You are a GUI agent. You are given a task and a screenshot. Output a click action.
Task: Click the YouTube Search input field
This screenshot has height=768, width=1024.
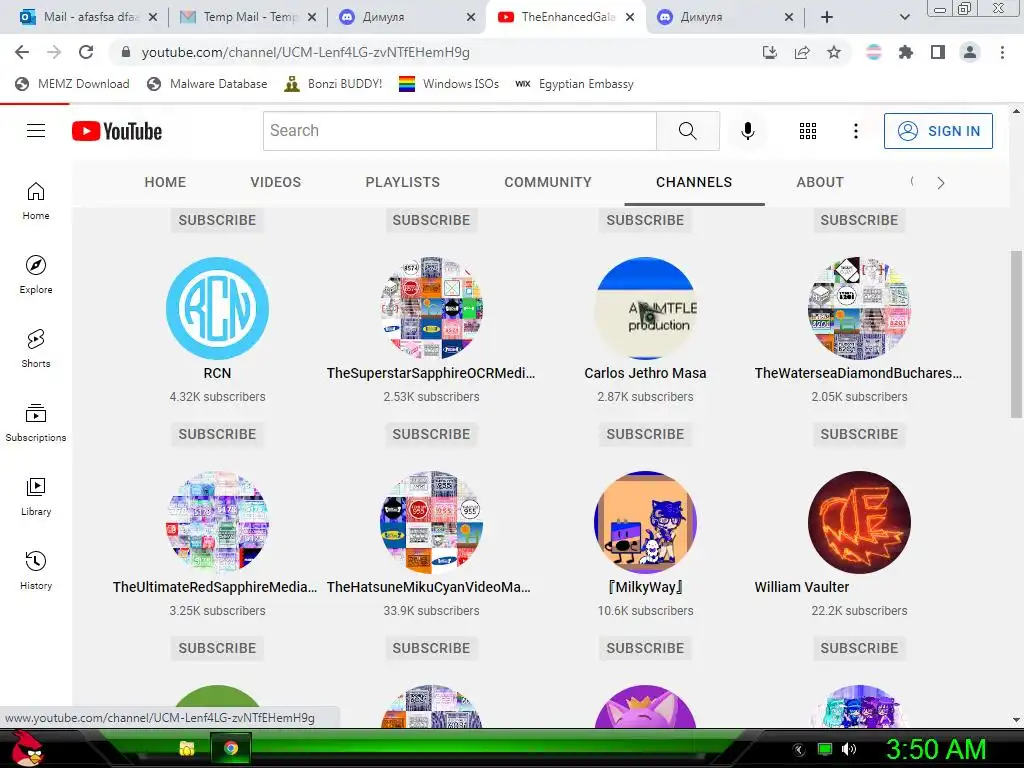tap(460, 131)
